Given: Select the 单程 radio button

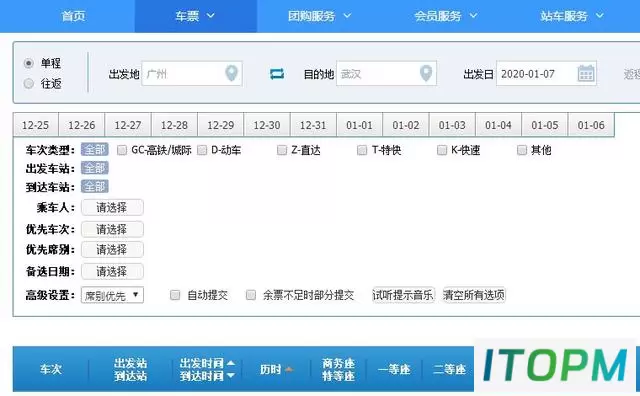Looking at the screenshot, I should point(29,63).
